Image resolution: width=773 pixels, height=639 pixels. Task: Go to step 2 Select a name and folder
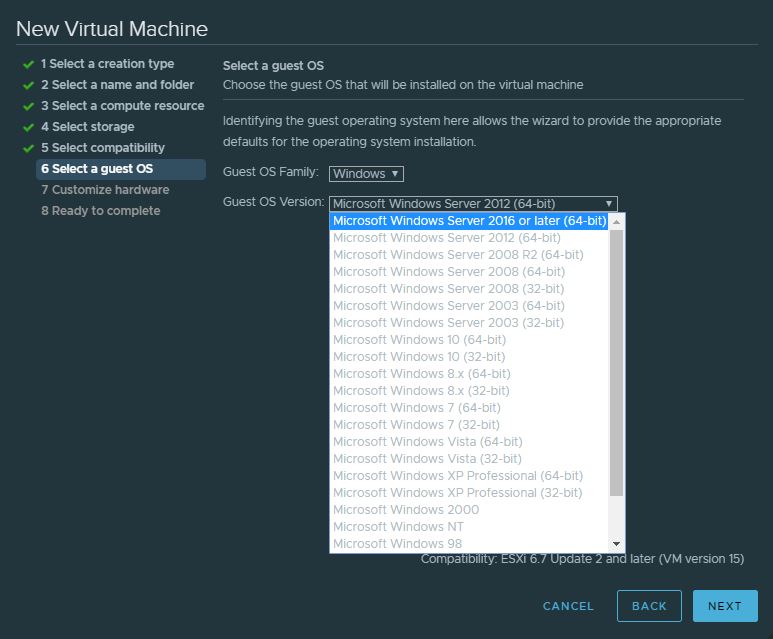pyautogui.click(x=117, y=85)
